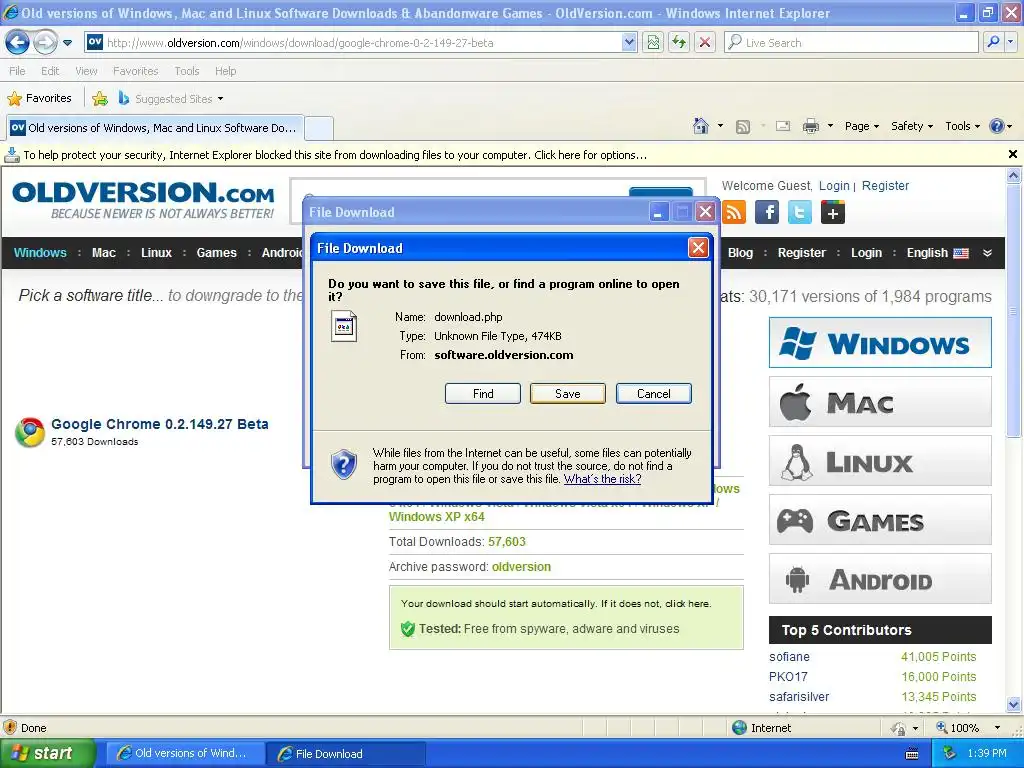The height and width of the screenshot is (768, 1024).
Task: Open the Safety command bar menu
Action: [912, 126]
